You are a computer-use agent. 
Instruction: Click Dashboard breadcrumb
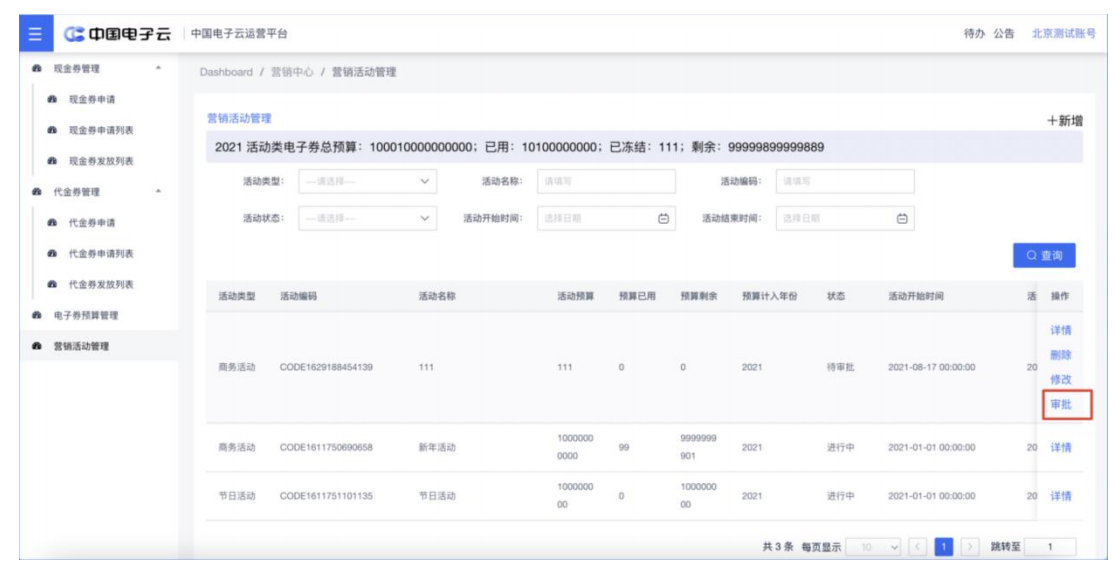[226, 72]
